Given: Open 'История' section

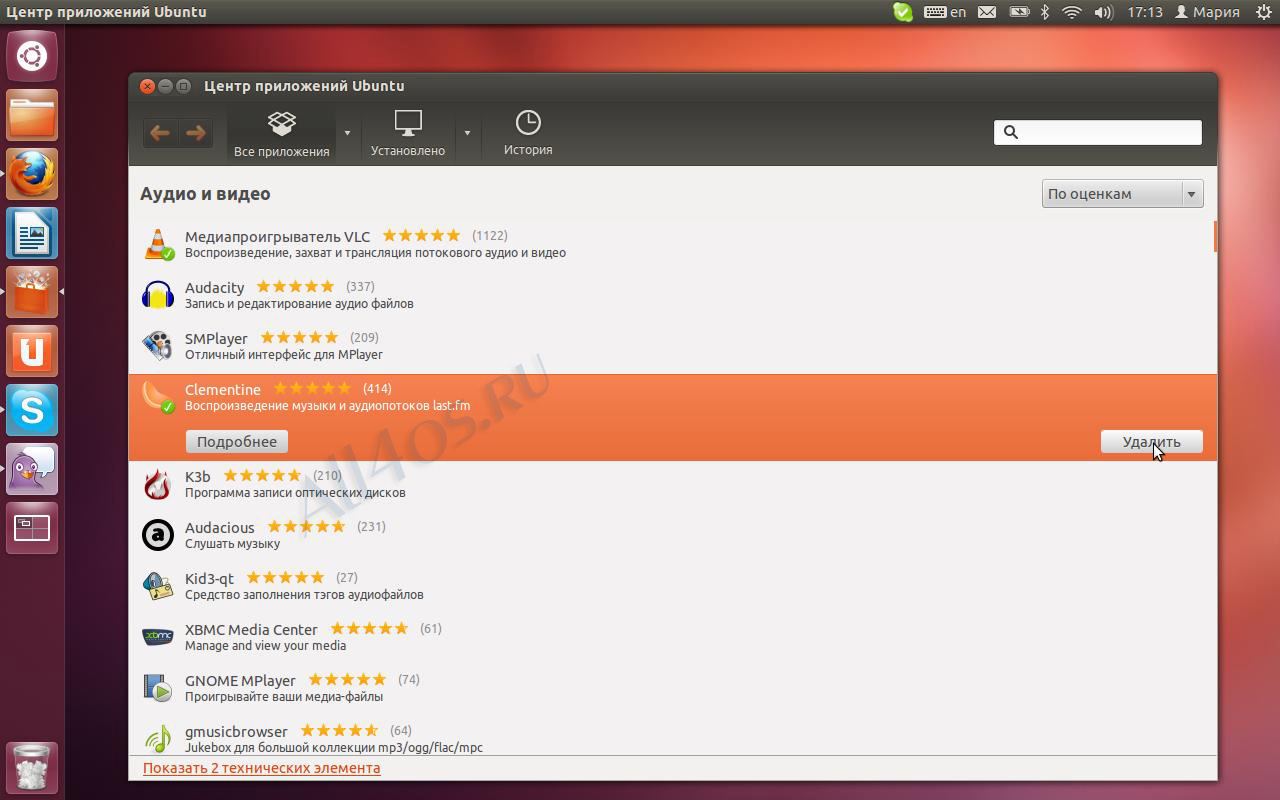Looking at the screenshot, I should point(528,134).
